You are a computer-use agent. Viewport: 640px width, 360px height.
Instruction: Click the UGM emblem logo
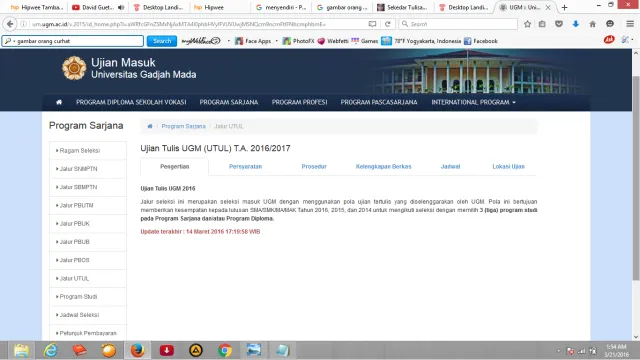[74, 68]
